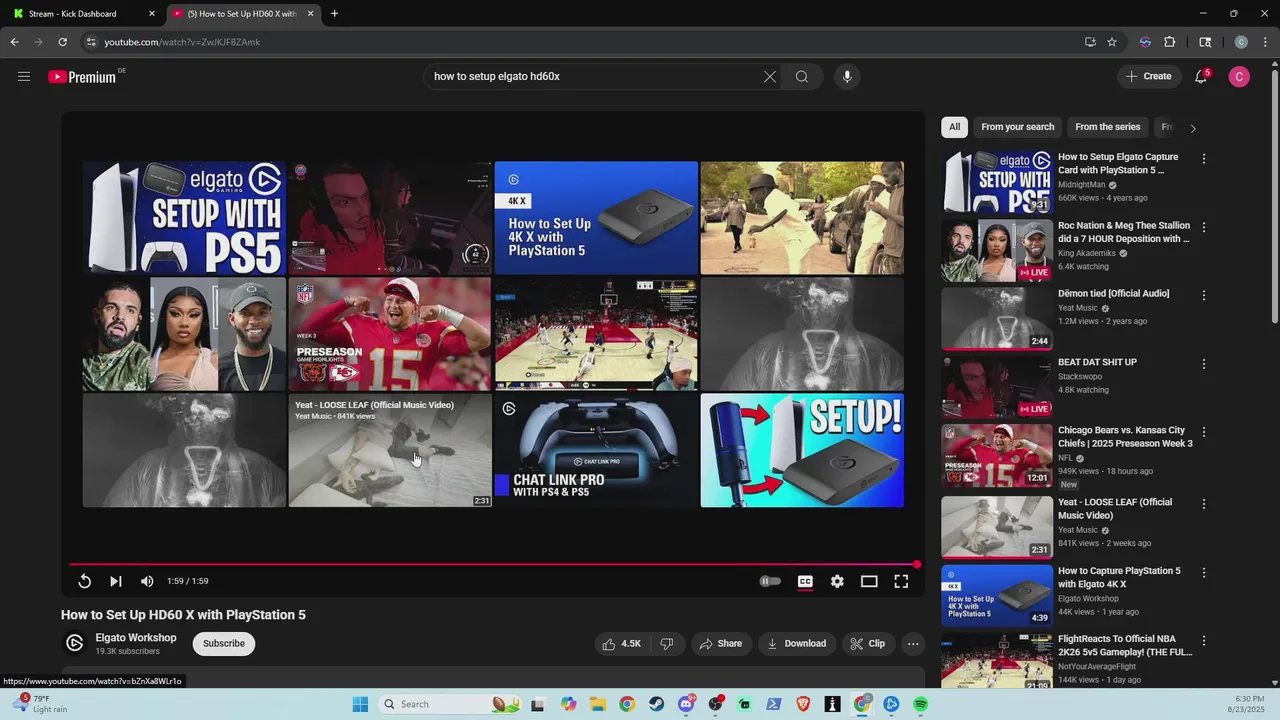Open options for Chicago Bears vs. Kansas City Chiefs
The width and height of the screenshot is (1280, 720).
click(x=1204, y=432)
